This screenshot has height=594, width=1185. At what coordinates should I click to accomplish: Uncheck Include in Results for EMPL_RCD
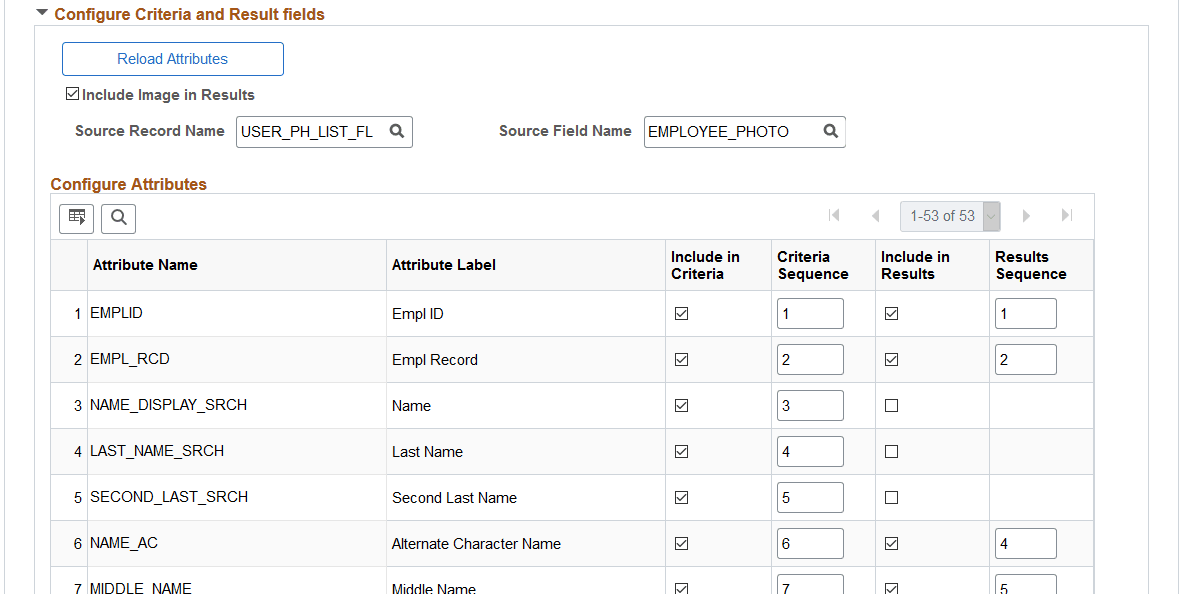(x=891, y=359)
